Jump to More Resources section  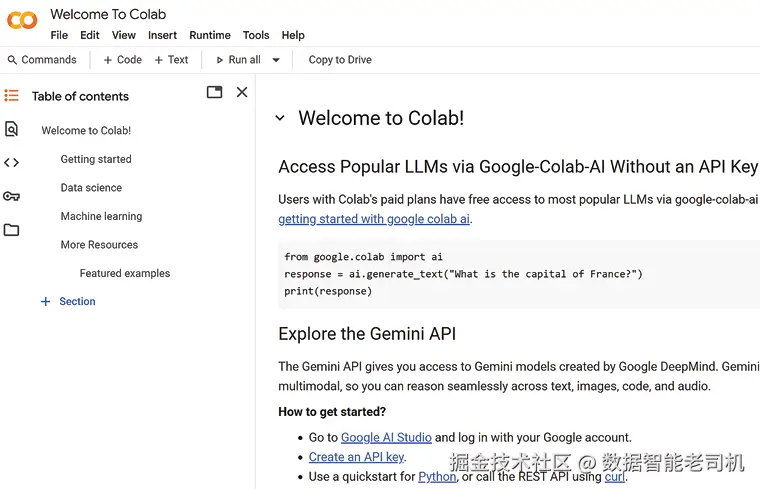pyautogui.click(x=99, y=245)
